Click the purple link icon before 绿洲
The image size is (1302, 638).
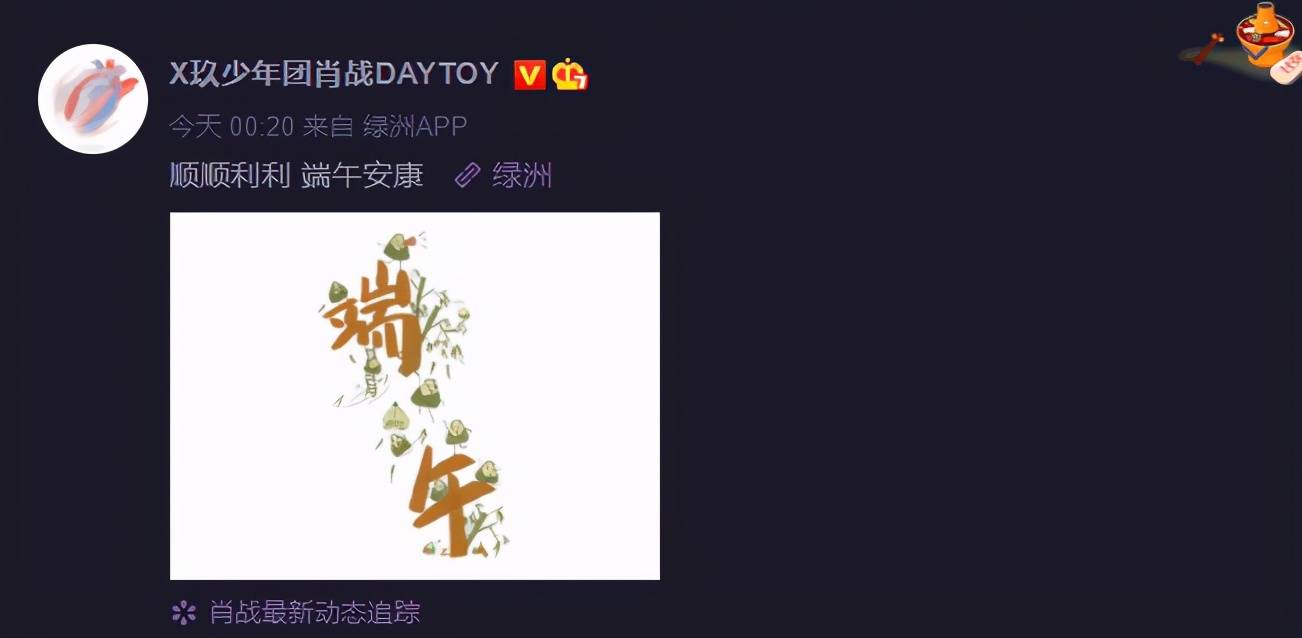pyautogui.click(x=467, y=176)
